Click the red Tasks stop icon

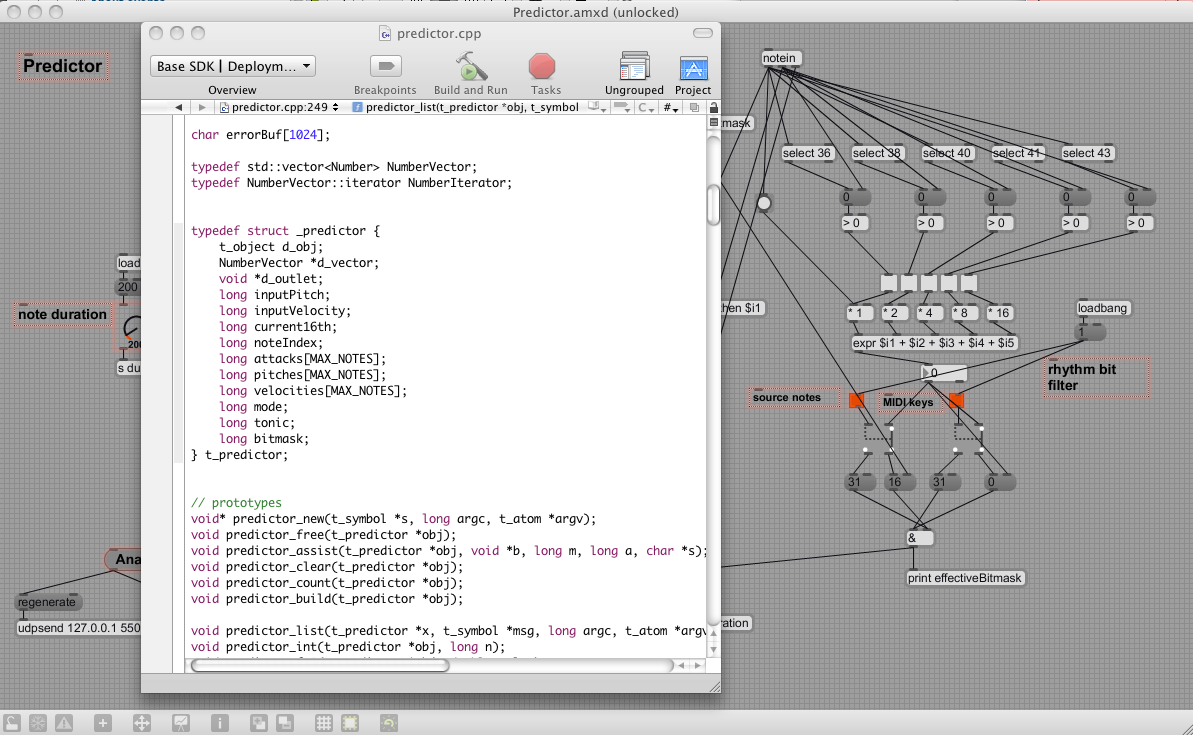click(x=542, y=66)
